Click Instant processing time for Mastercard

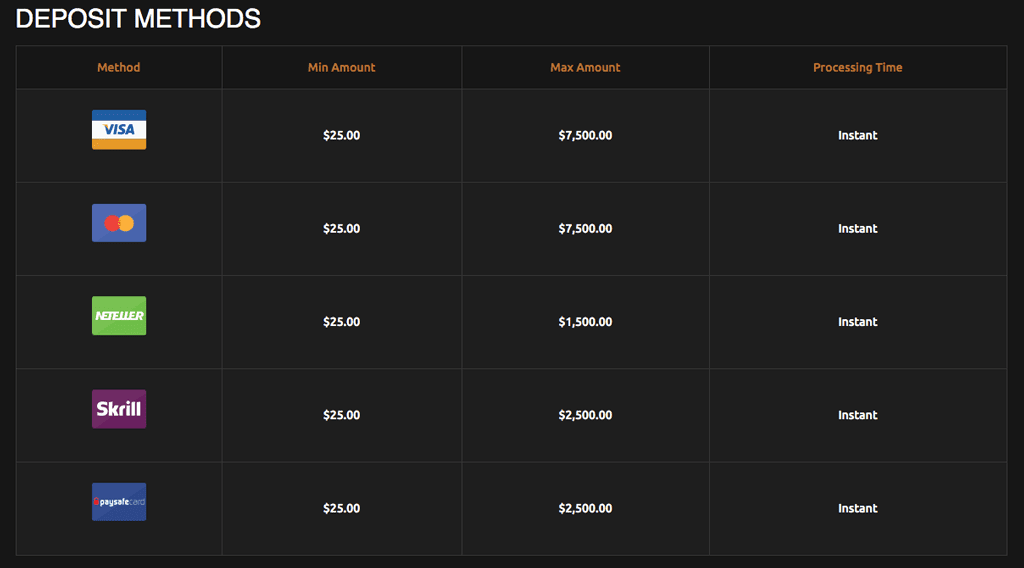[857, 229]
